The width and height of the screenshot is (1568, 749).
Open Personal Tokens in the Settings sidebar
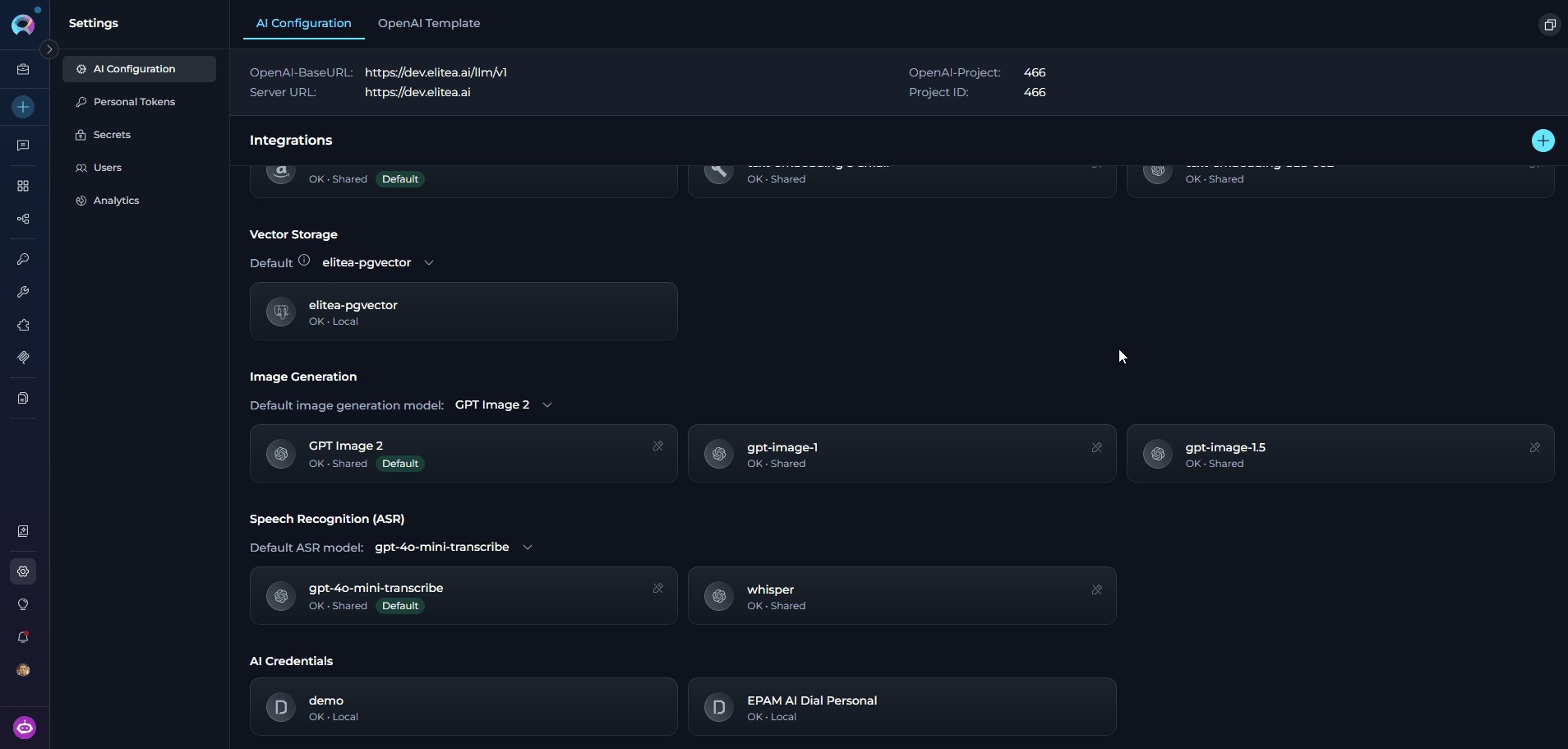pyautogui.click(x=139, y=102)
